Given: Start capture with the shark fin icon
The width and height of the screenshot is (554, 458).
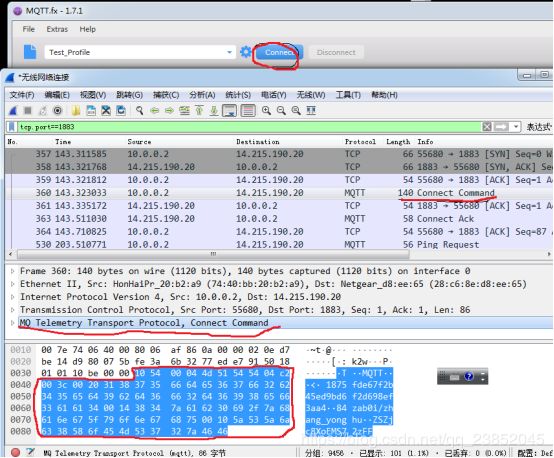Looking at the screenshot, I should coord(13,111).
